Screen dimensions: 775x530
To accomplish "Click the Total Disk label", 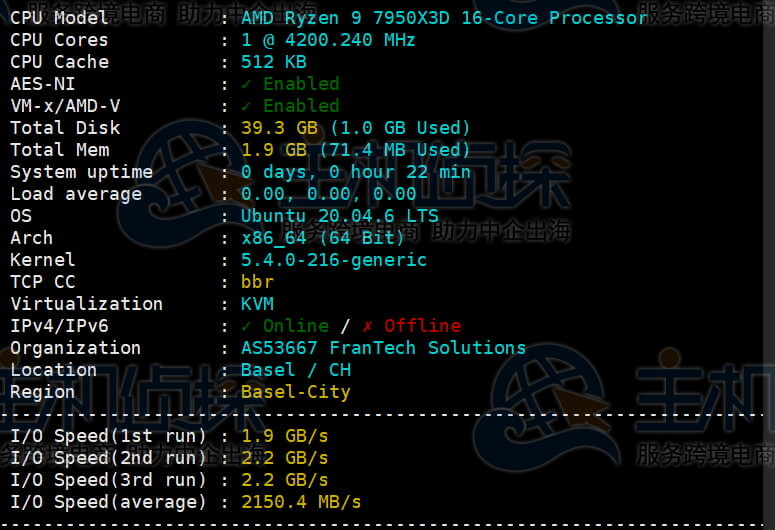I will pos(65,128).
